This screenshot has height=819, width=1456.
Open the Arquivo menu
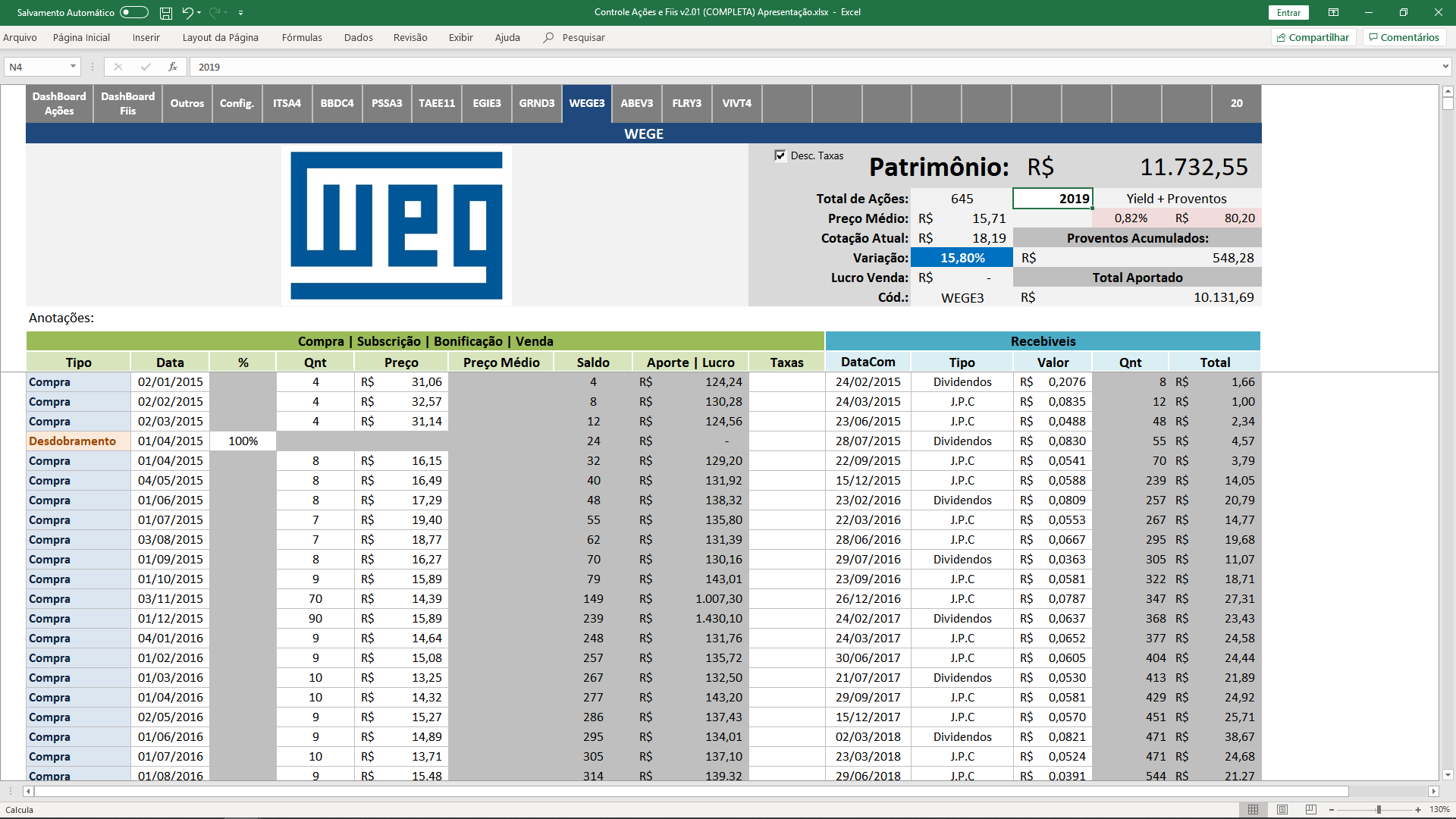point(20,37)
